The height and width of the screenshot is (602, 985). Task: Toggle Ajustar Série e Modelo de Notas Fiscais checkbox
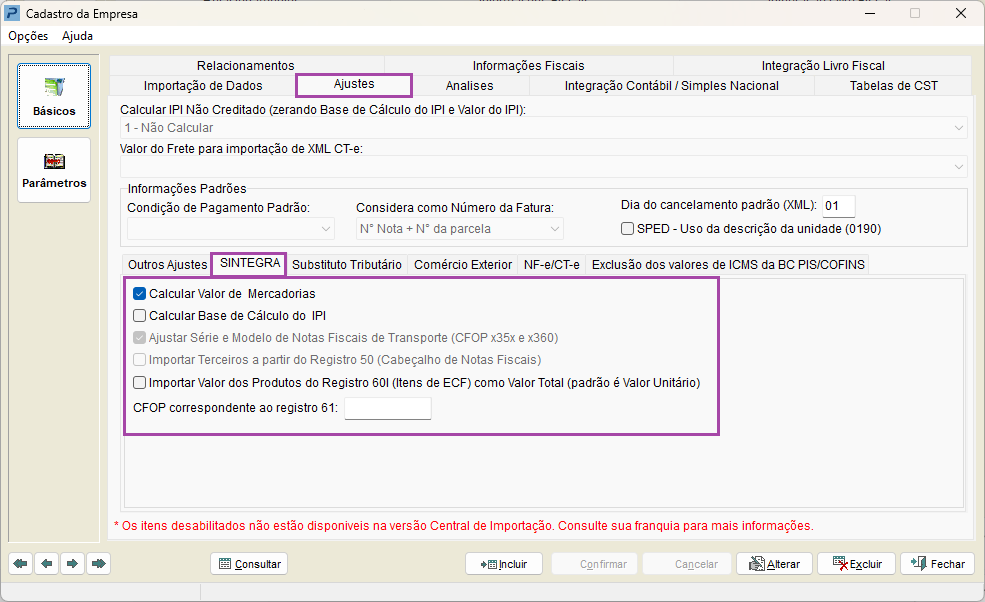(x=139, y=337)
